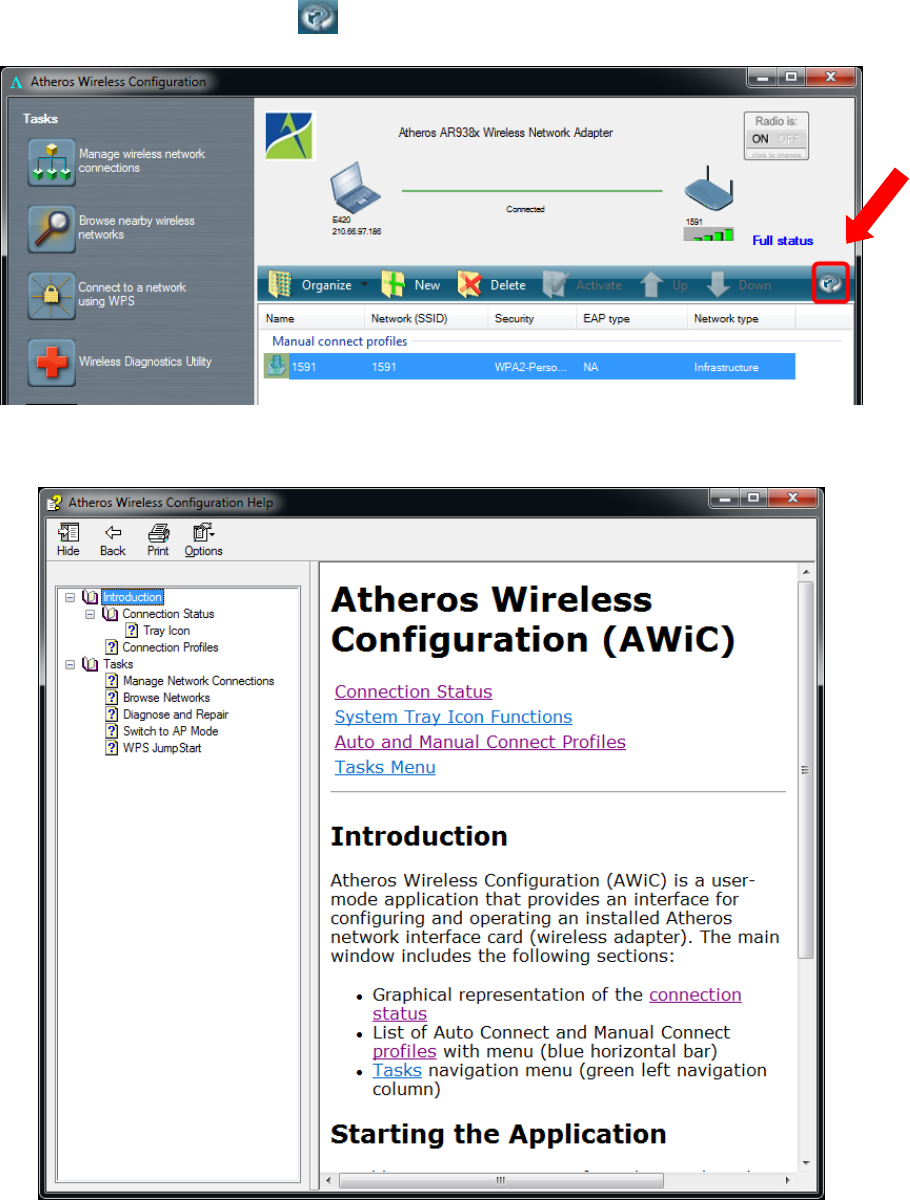
Task: Select Tasks in the help tree
Action: point(117,664)
